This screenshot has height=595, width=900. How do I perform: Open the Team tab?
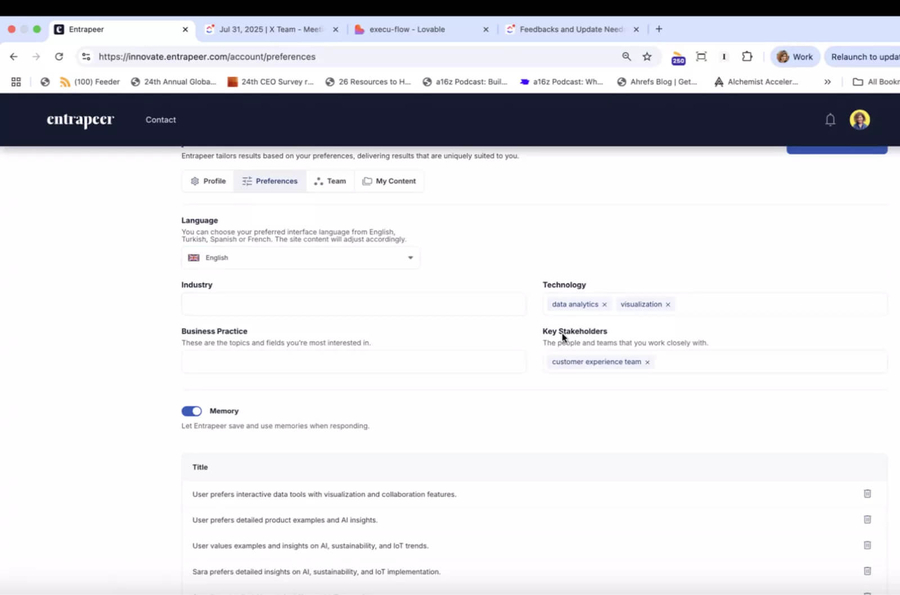point(330,181)
